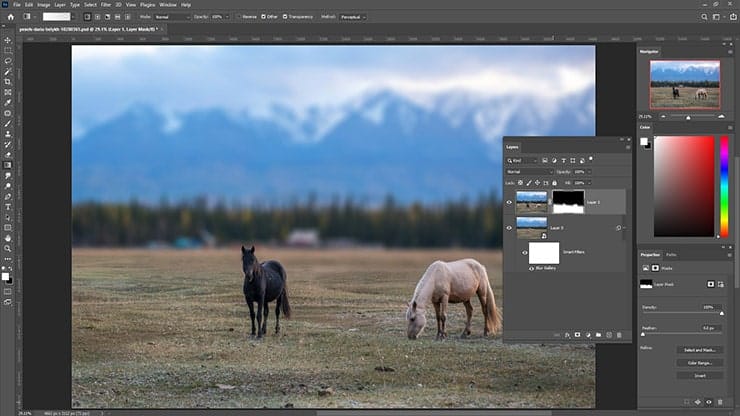Open the Layers panel Fill dropdown
740x416 pixels.
[x=589, y=183]
